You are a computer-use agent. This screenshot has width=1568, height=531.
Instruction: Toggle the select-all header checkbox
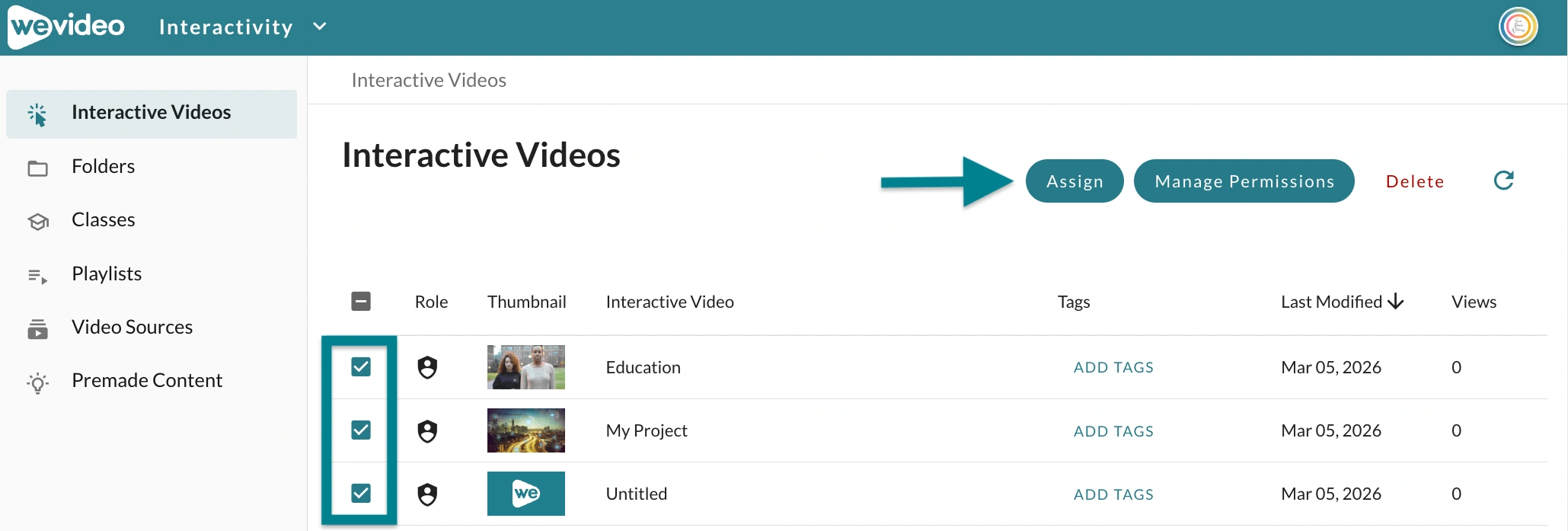[x=361, y=302]
